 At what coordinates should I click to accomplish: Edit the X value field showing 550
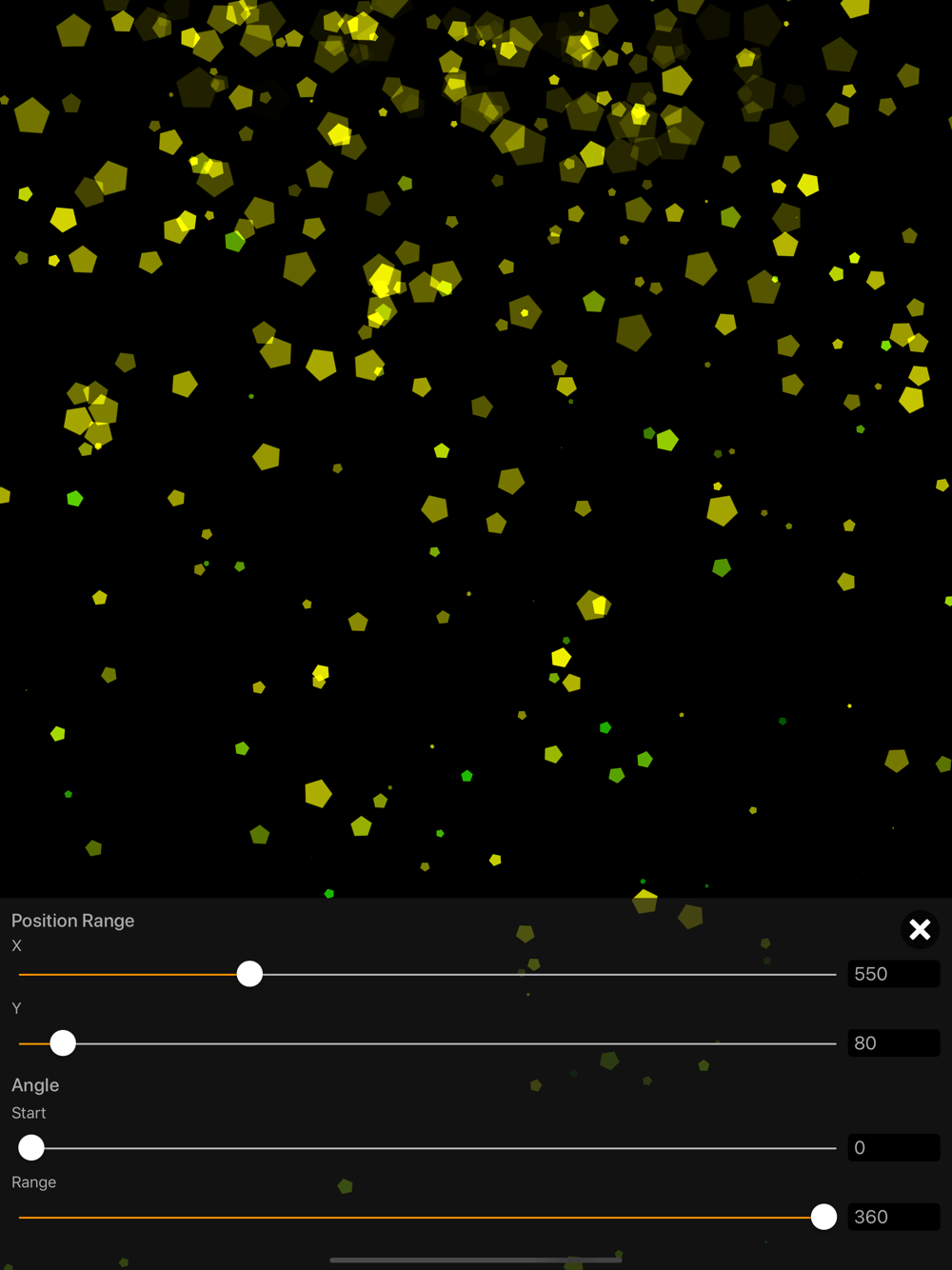(x=894, y=974)
